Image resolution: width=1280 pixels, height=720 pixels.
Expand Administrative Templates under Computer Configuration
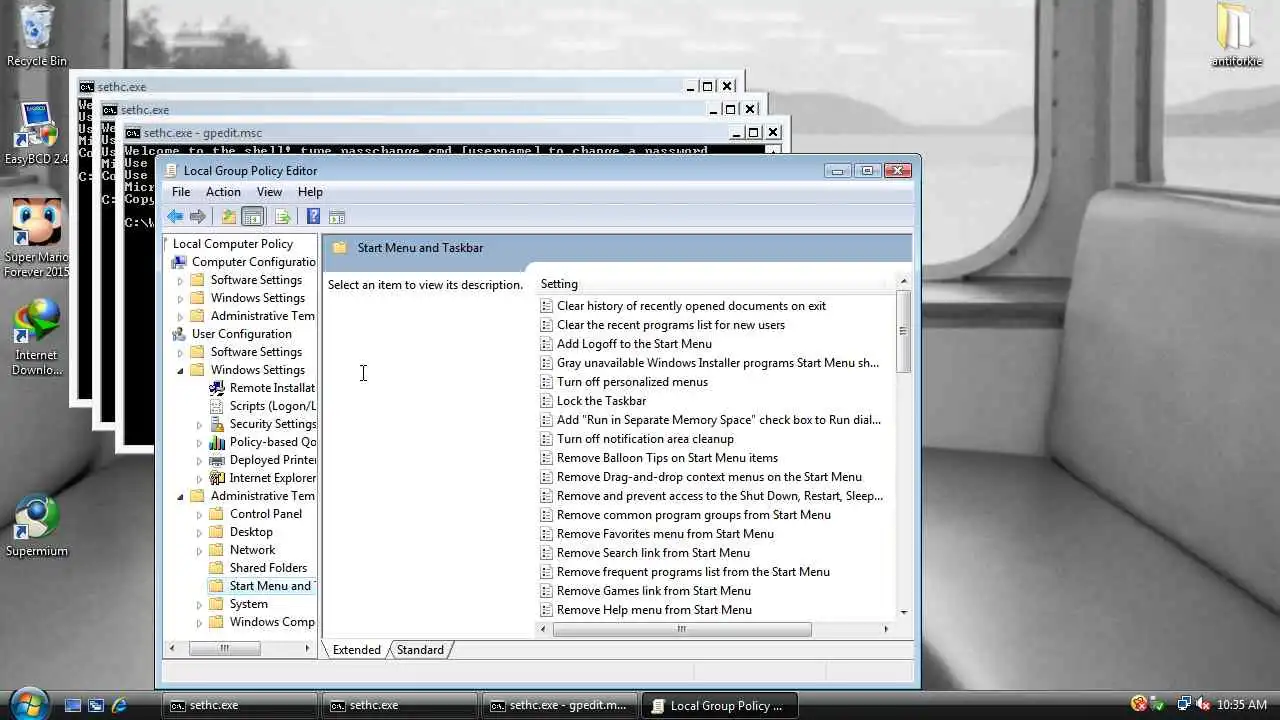[180, 316]
